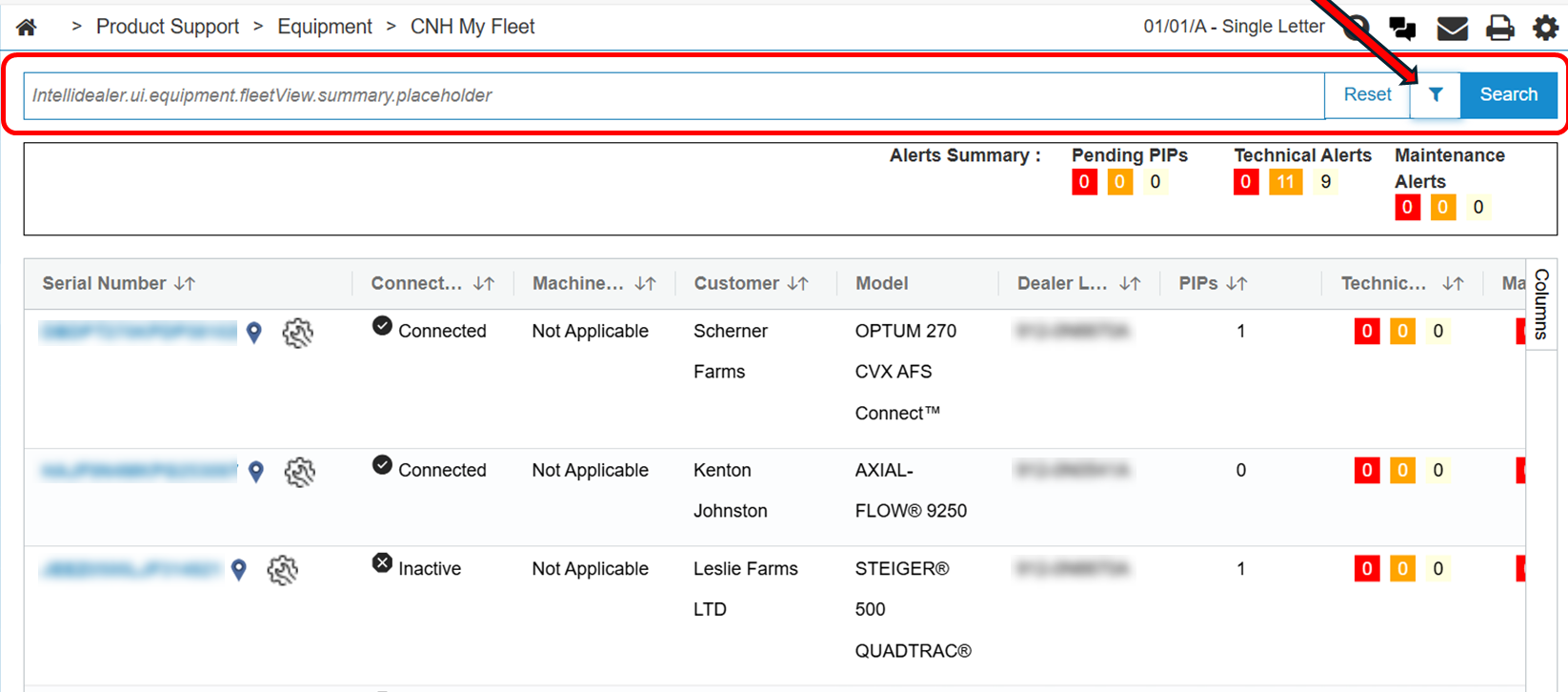Screen dimensions: 1568x692
Task: Click the Home icon in breadcrumb
Action: click(27, 28)
